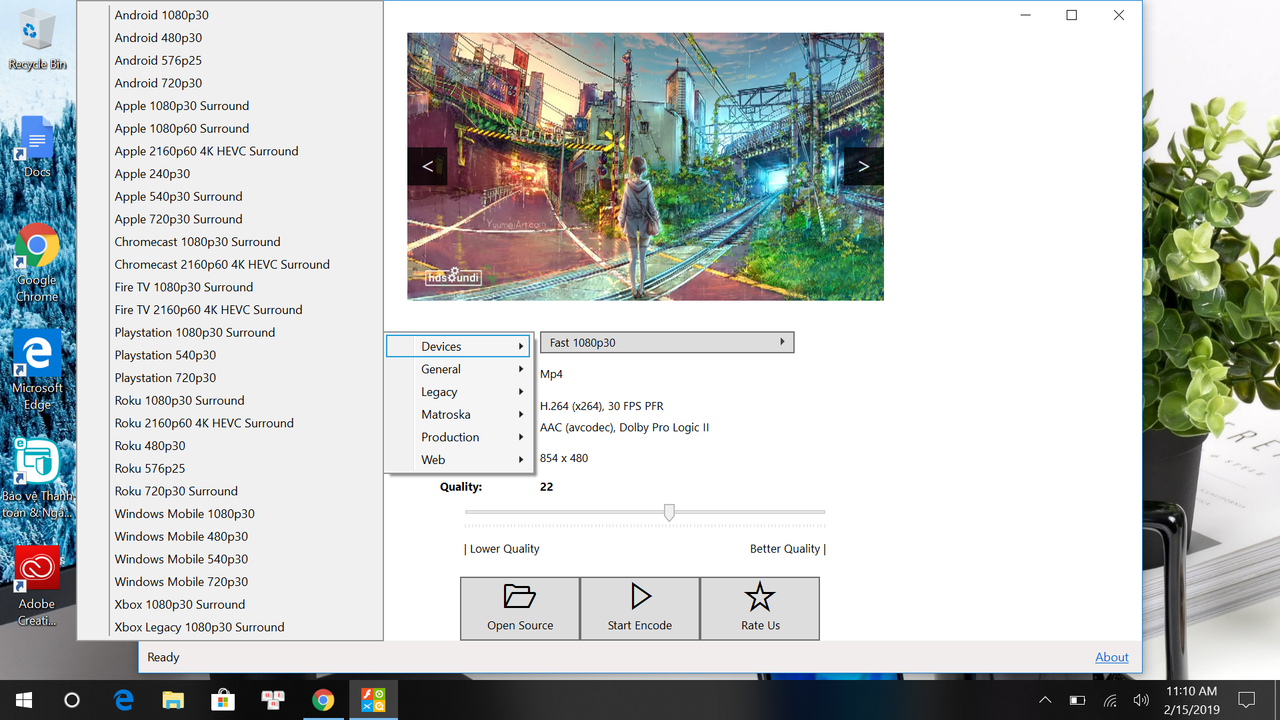Click the Mp4 format text
The height and width of the screenshot is (720, 1280).
(x=551, y=374)
